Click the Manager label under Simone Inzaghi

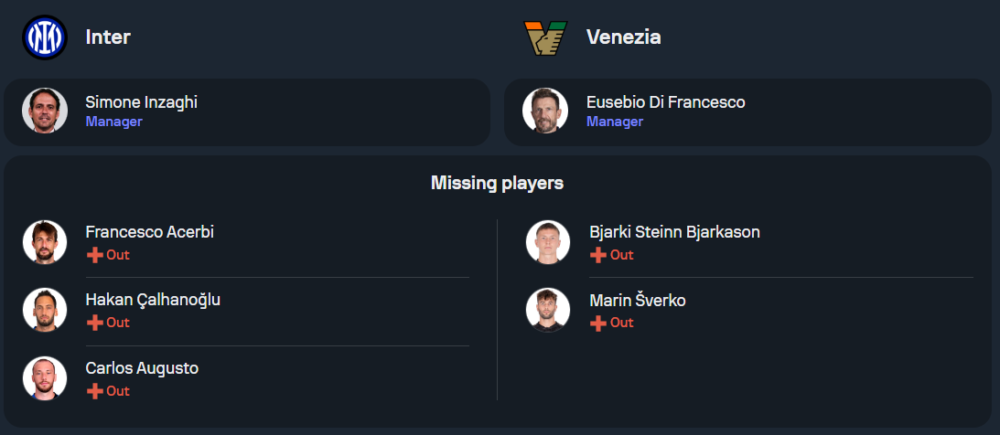point(113,122)
